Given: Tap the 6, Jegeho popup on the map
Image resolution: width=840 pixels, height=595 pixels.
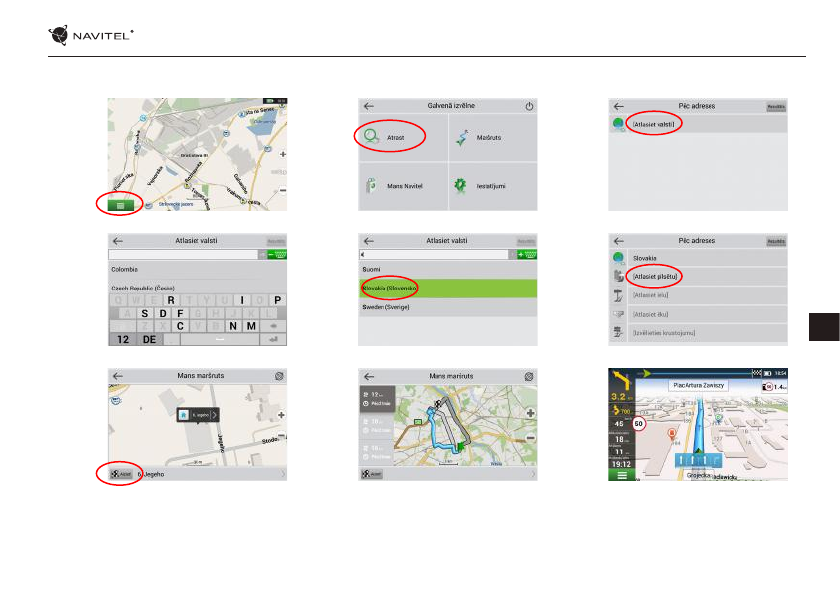Looking at the screenshot, I should tap(198, 415).
